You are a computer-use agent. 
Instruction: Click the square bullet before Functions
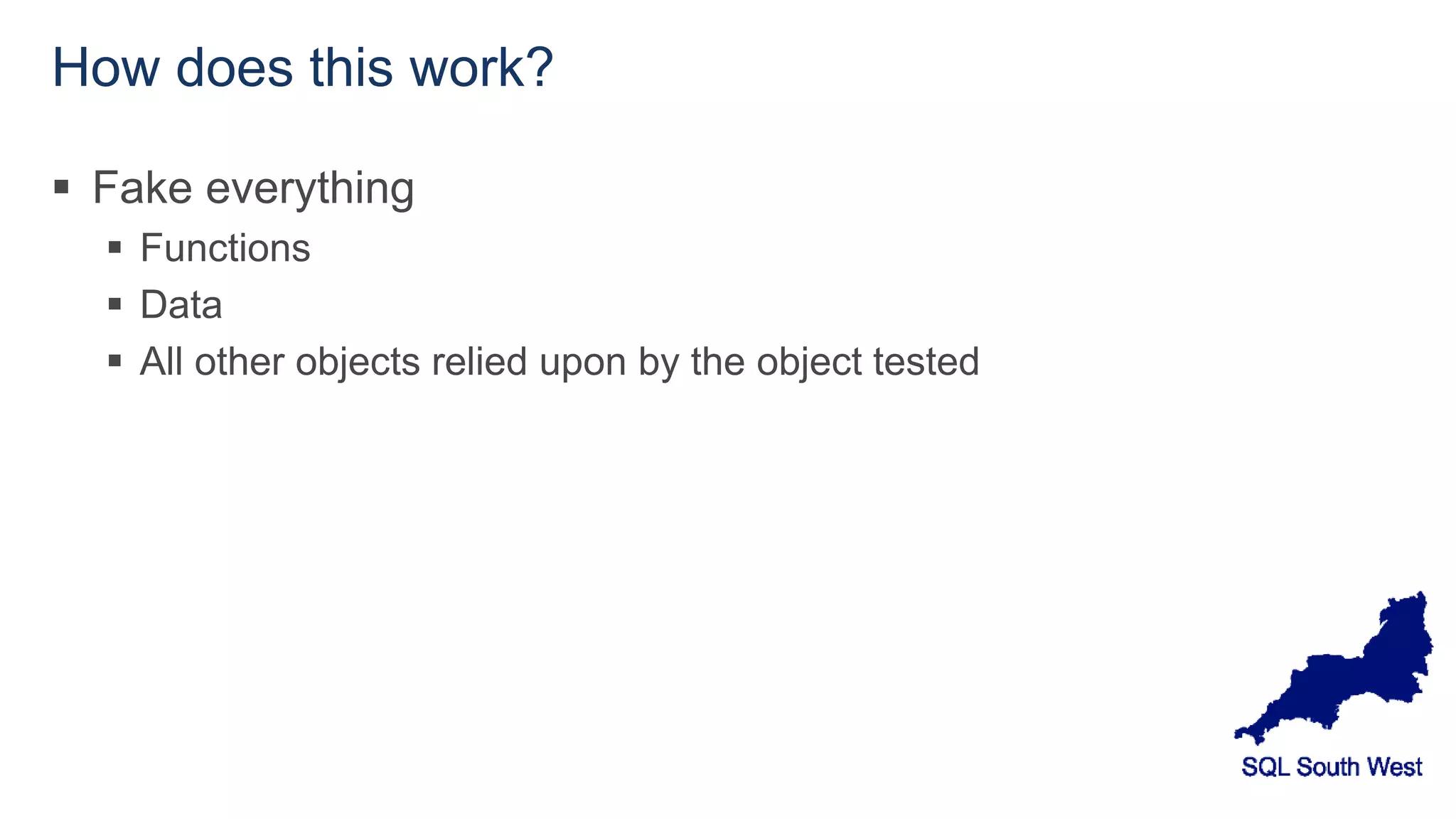(x=114, y=247)
